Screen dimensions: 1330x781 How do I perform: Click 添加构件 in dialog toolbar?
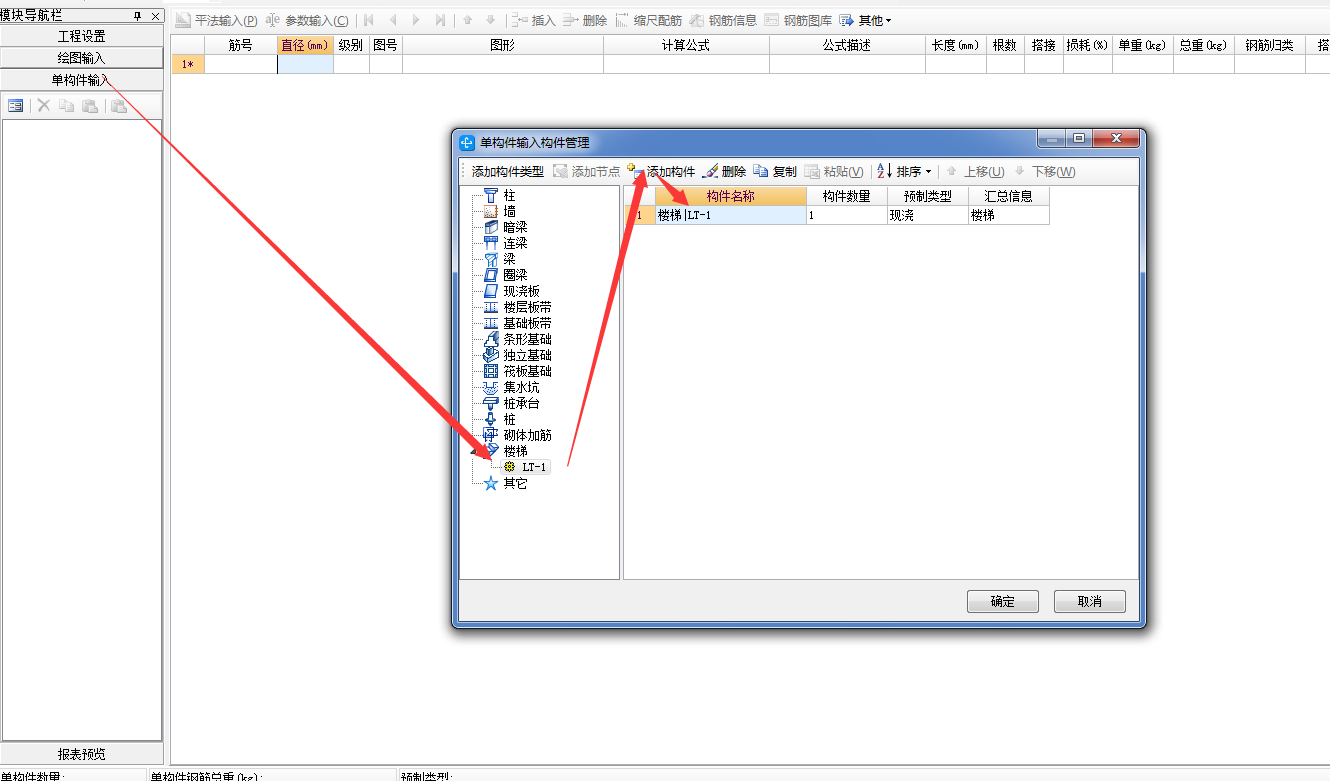661,171
